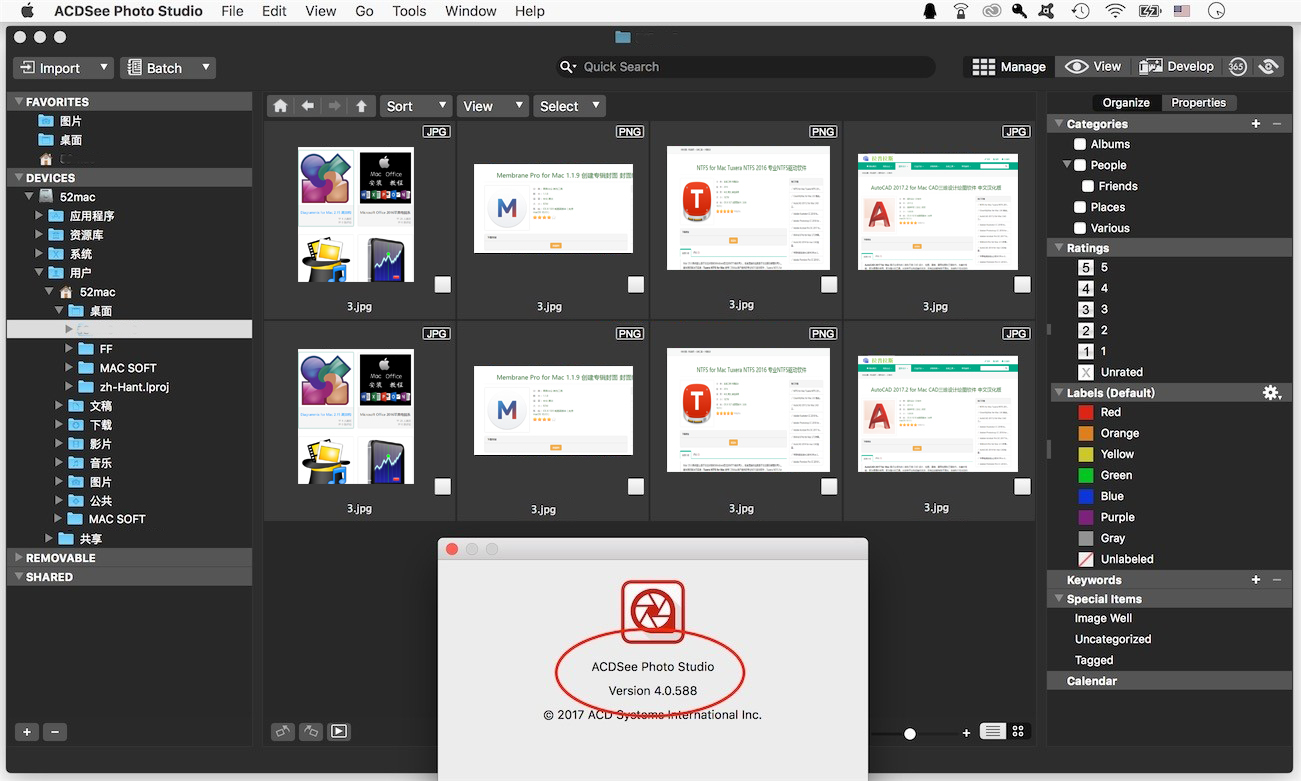Viewport: 1301px width, 781px height.
Task: Add a new category with plus icon
Action: point(1256,124)
